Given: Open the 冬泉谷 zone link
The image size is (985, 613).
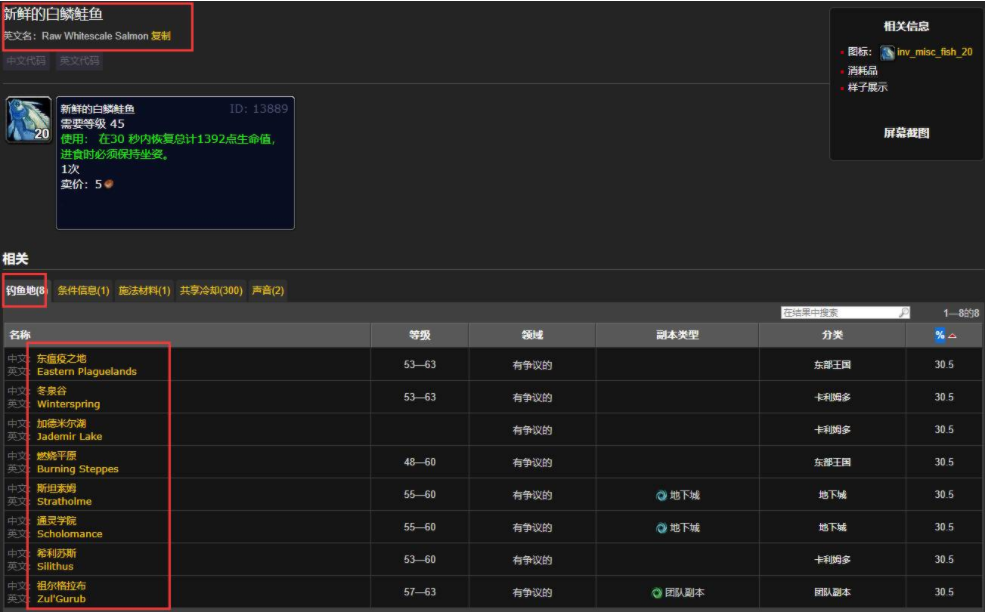Looking at the screenshot, I should pyautogui.click(x=52, y=391).
